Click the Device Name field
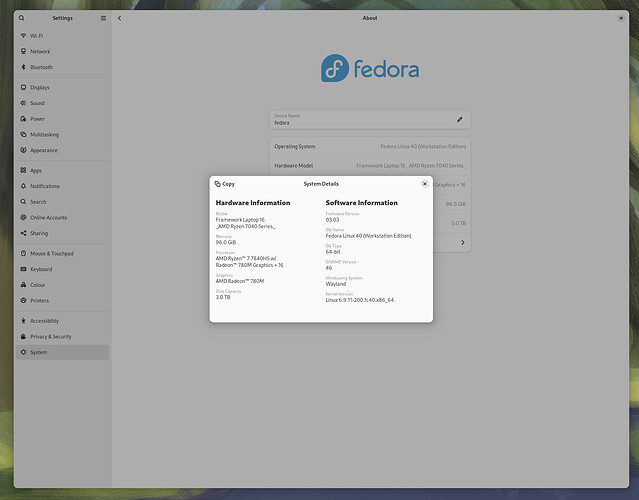The width and height of the screenshot is (639, 500). coord(370,119)
